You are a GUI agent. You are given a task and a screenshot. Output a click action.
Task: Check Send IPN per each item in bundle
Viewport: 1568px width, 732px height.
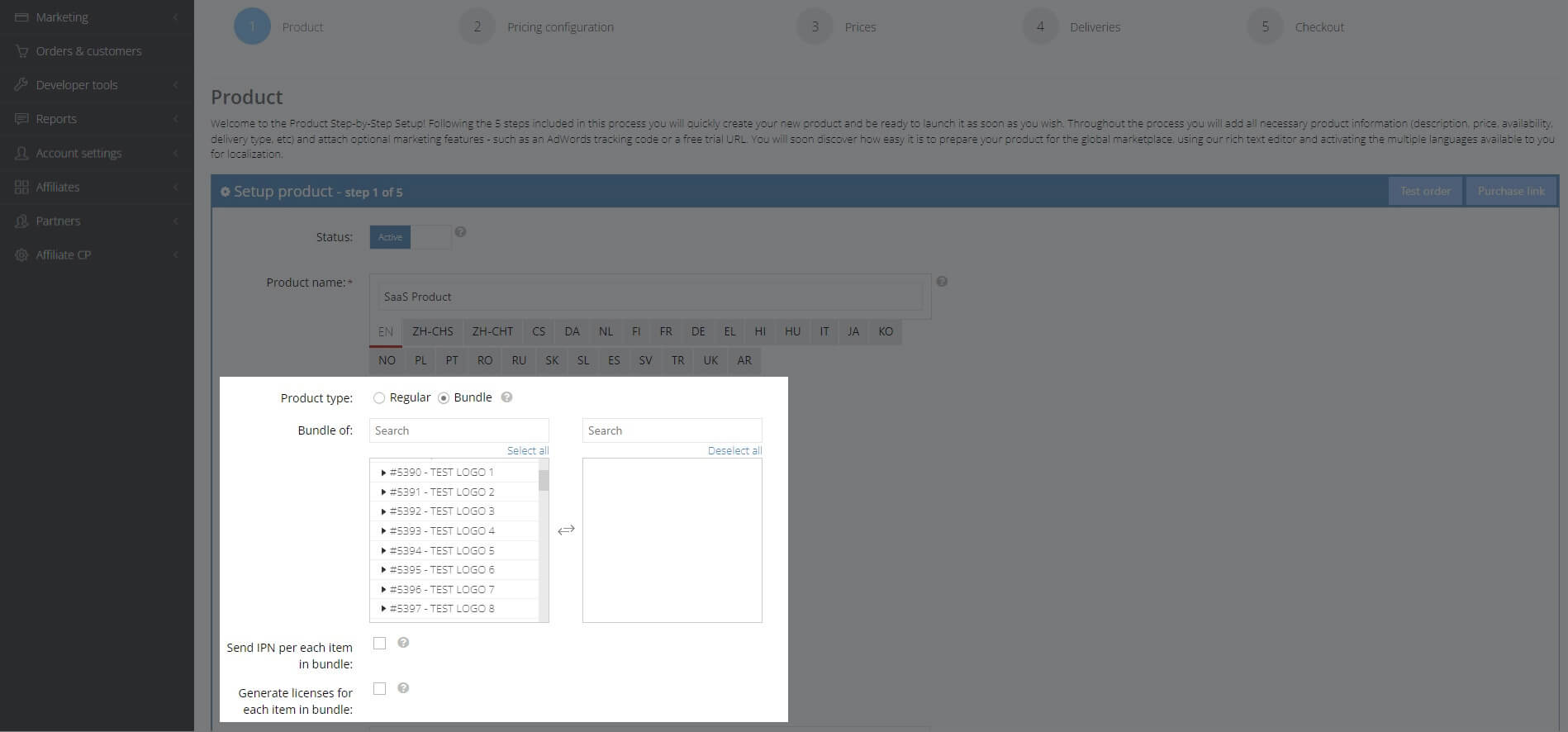click(380, 644)
